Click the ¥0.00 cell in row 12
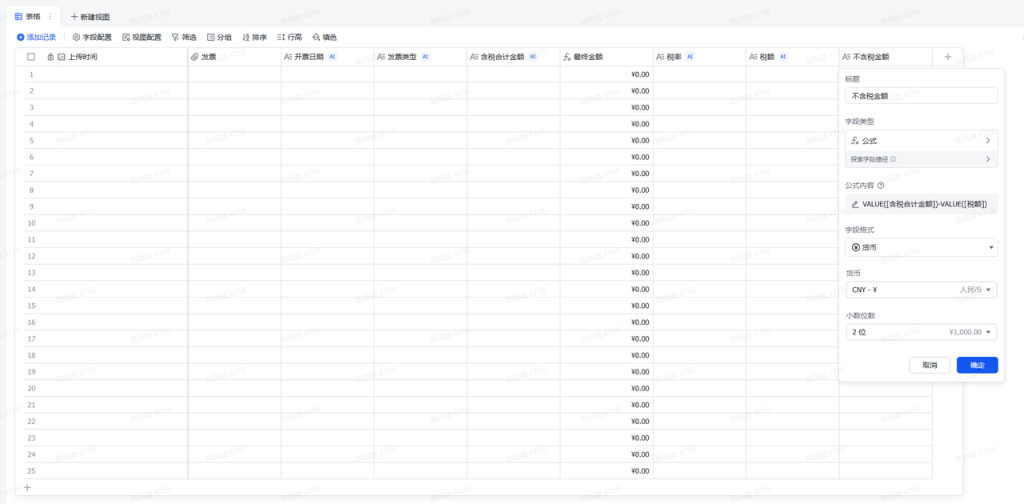 (607, 256)
